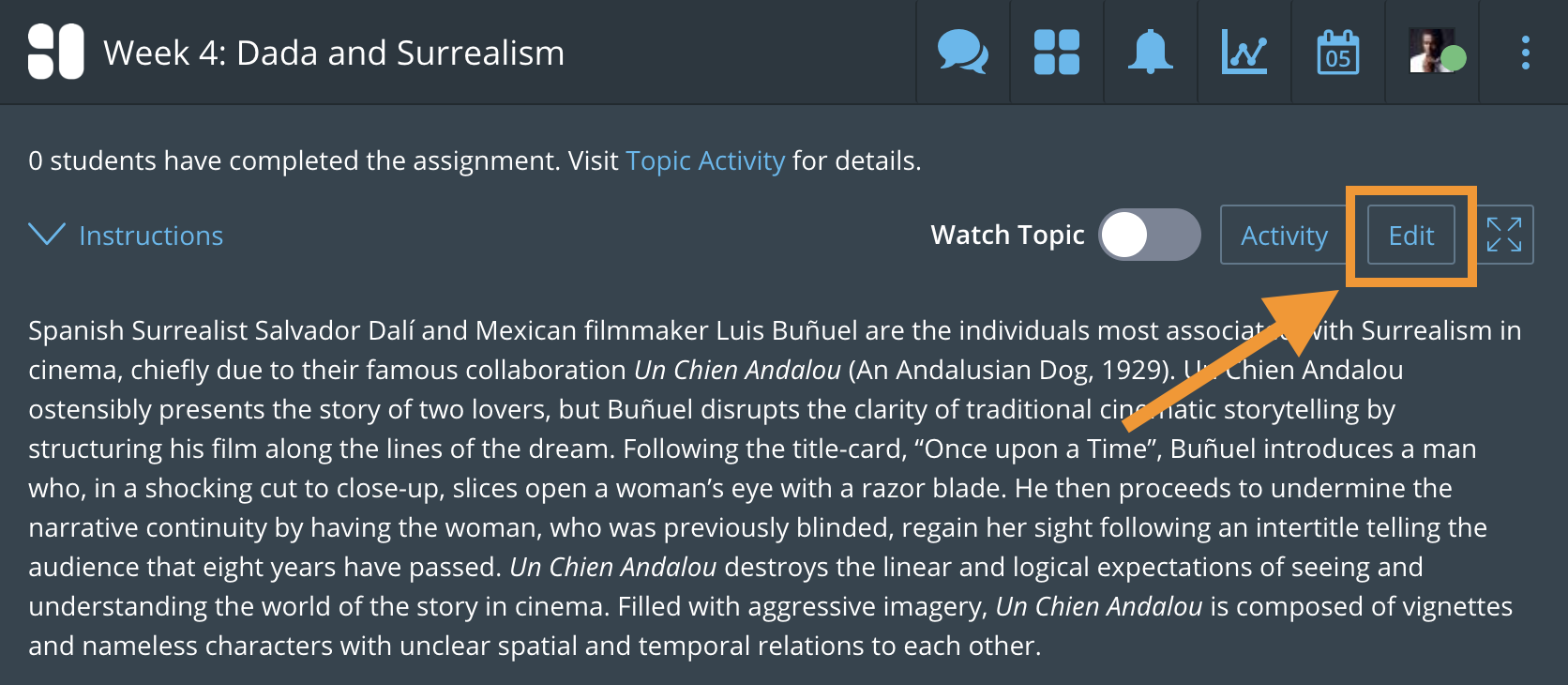
Task: Click the Instructions heading text
Action: coord(151,236)
